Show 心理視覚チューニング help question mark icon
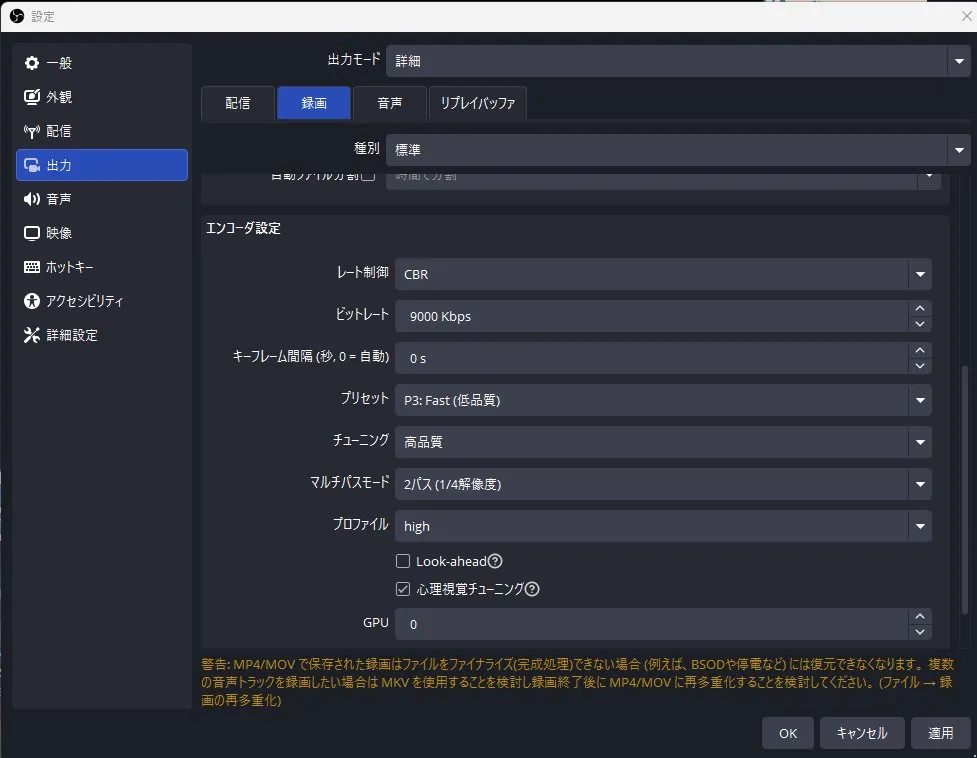 (x=532, y=589)
